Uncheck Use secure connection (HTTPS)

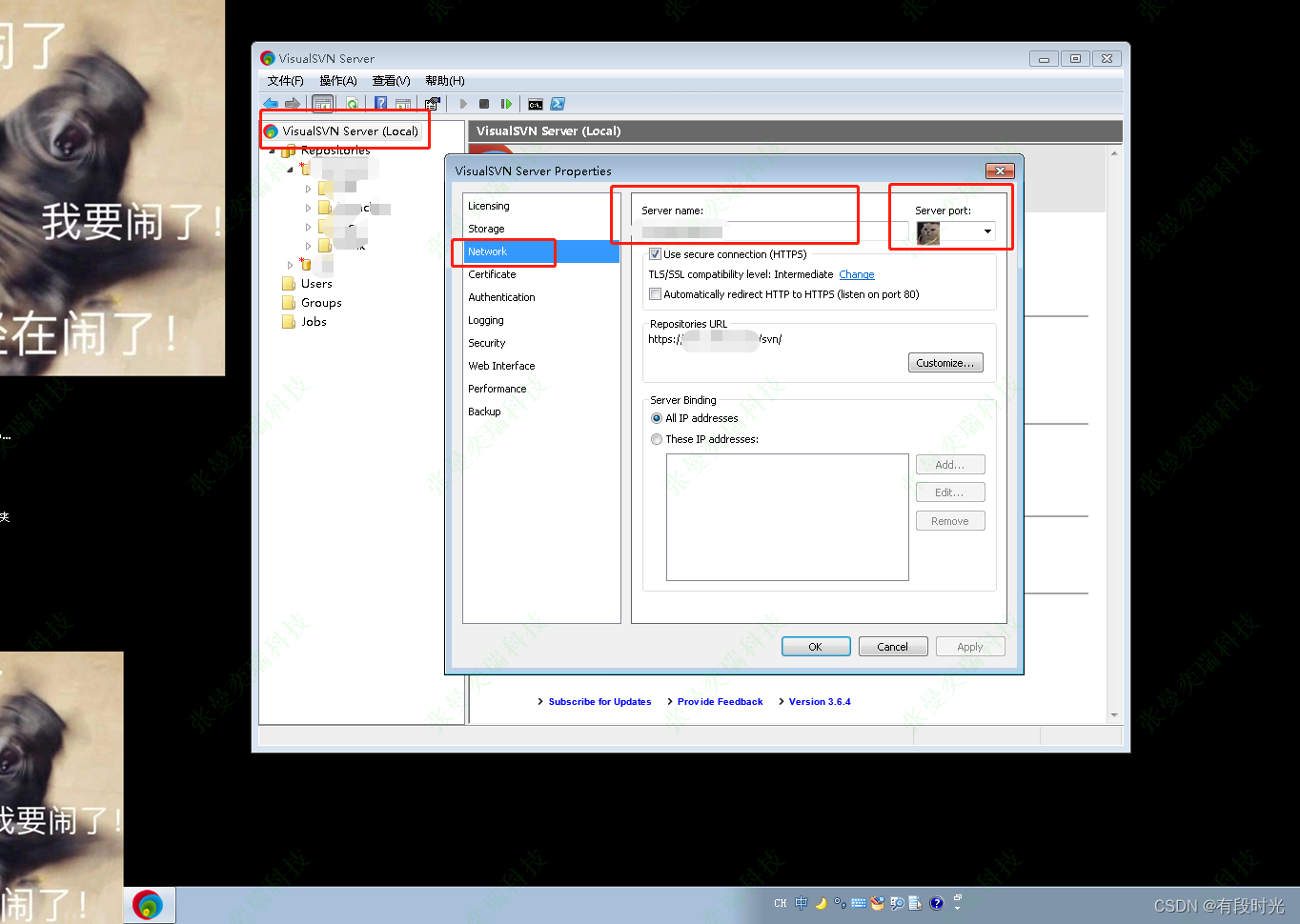pyautogui.click(x=655, y=254)
